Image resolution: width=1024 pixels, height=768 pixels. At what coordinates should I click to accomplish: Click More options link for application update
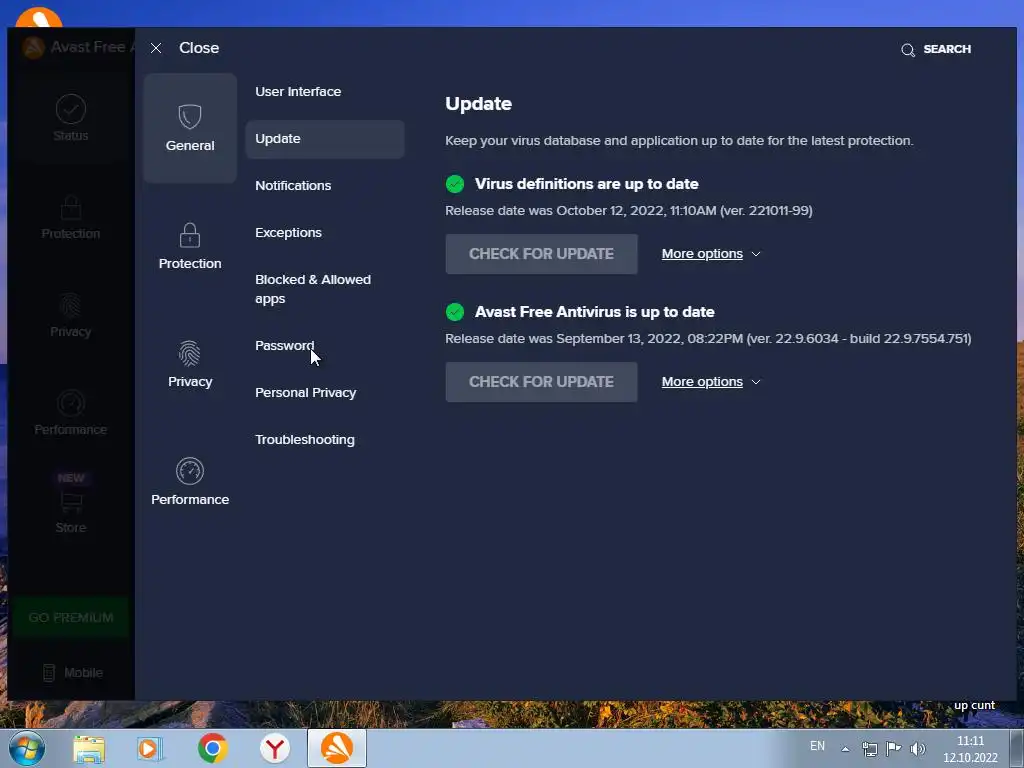coord(702,382)
